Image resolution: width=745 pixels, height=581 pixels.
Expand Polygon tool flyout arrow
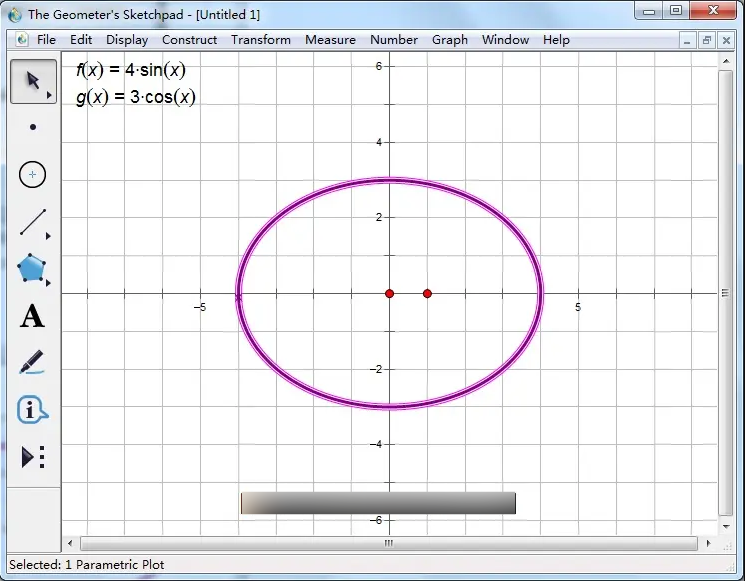pyautogui.click(x=48, y=283)
